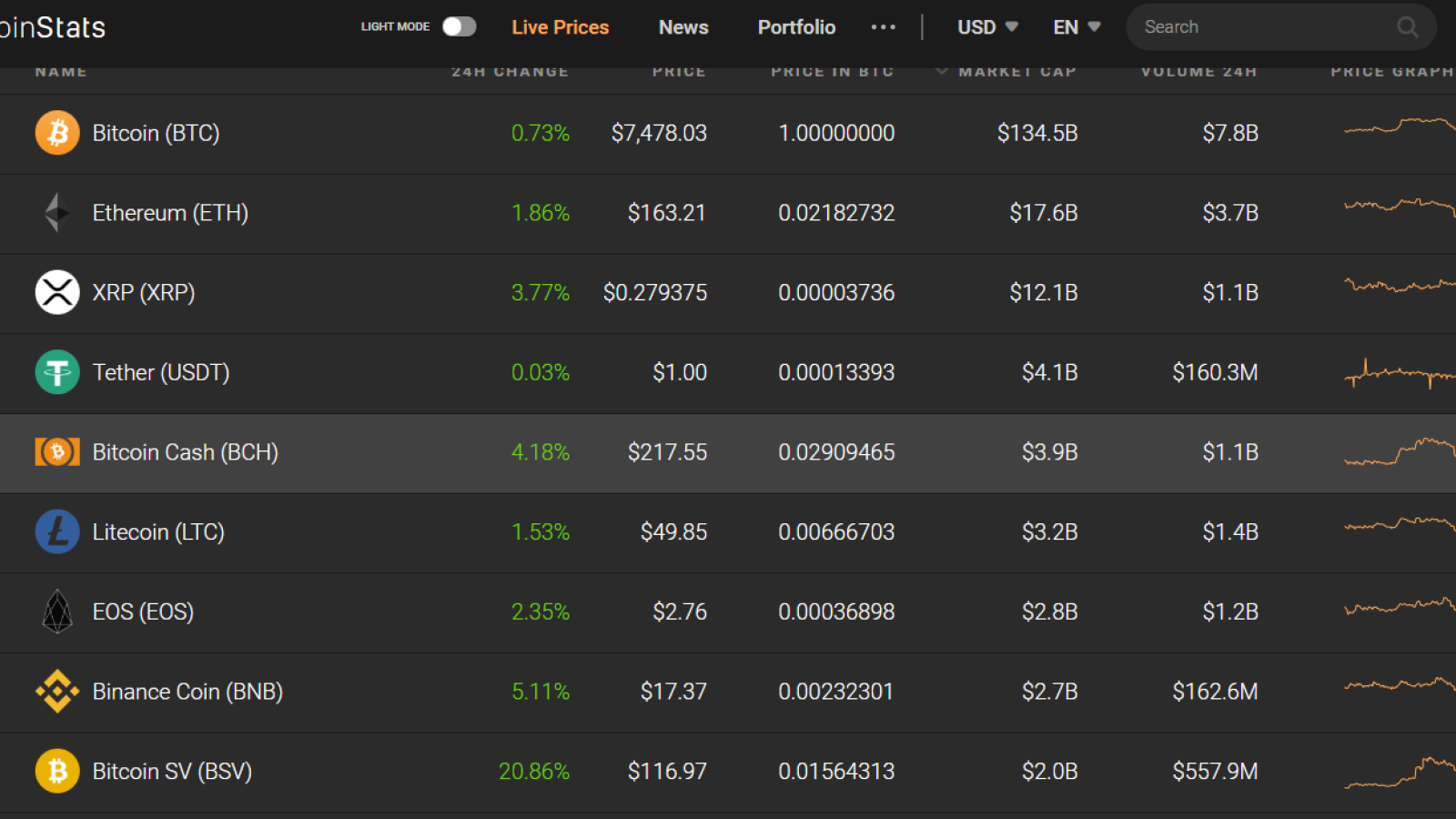Screen dimensions: 1456x819
Task: Click XRP 3.77% change value
Action: pos(541,292)
